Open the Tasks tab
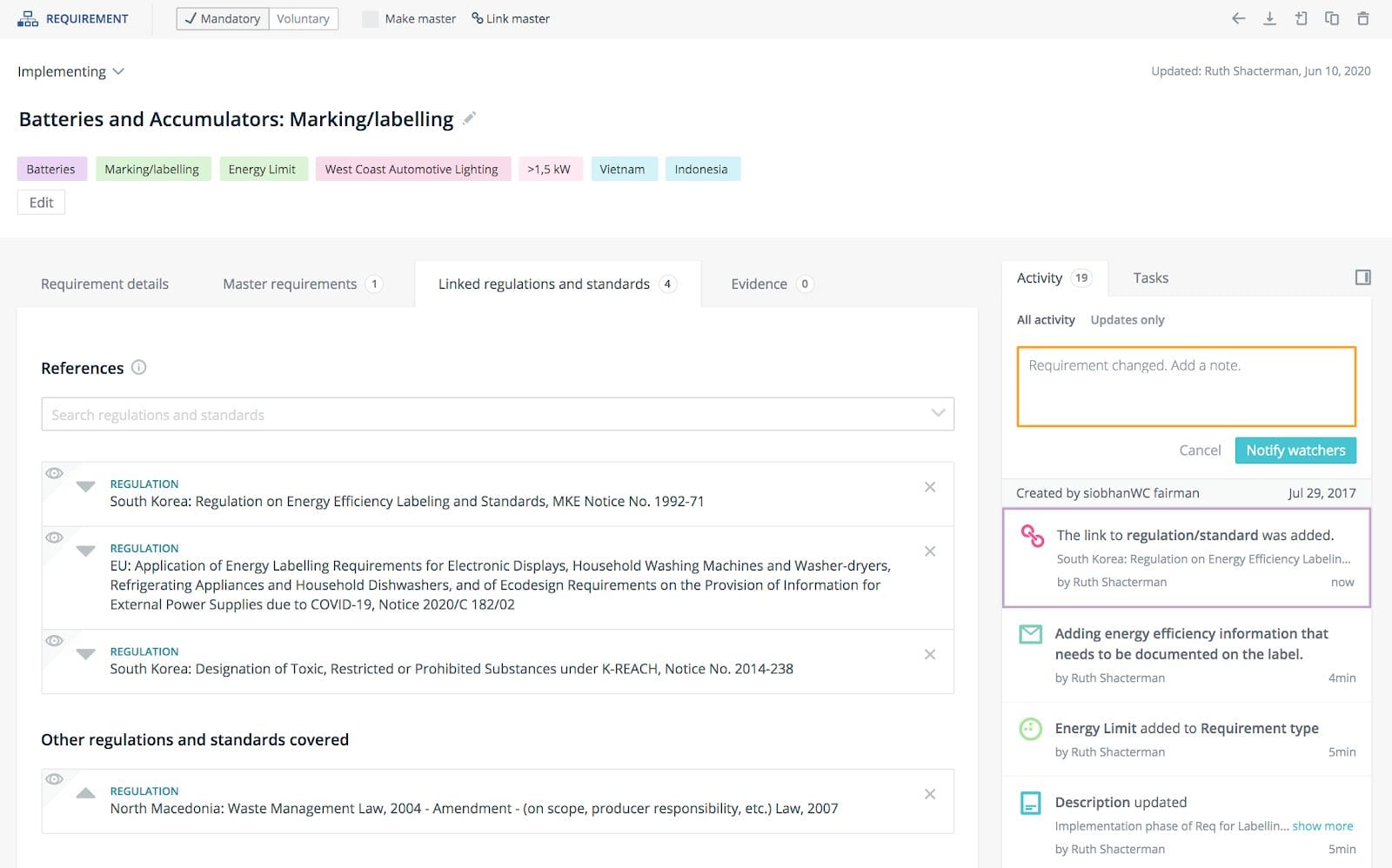The width and height of the screenshot is (1392, 868). [x=1150, y=277]
